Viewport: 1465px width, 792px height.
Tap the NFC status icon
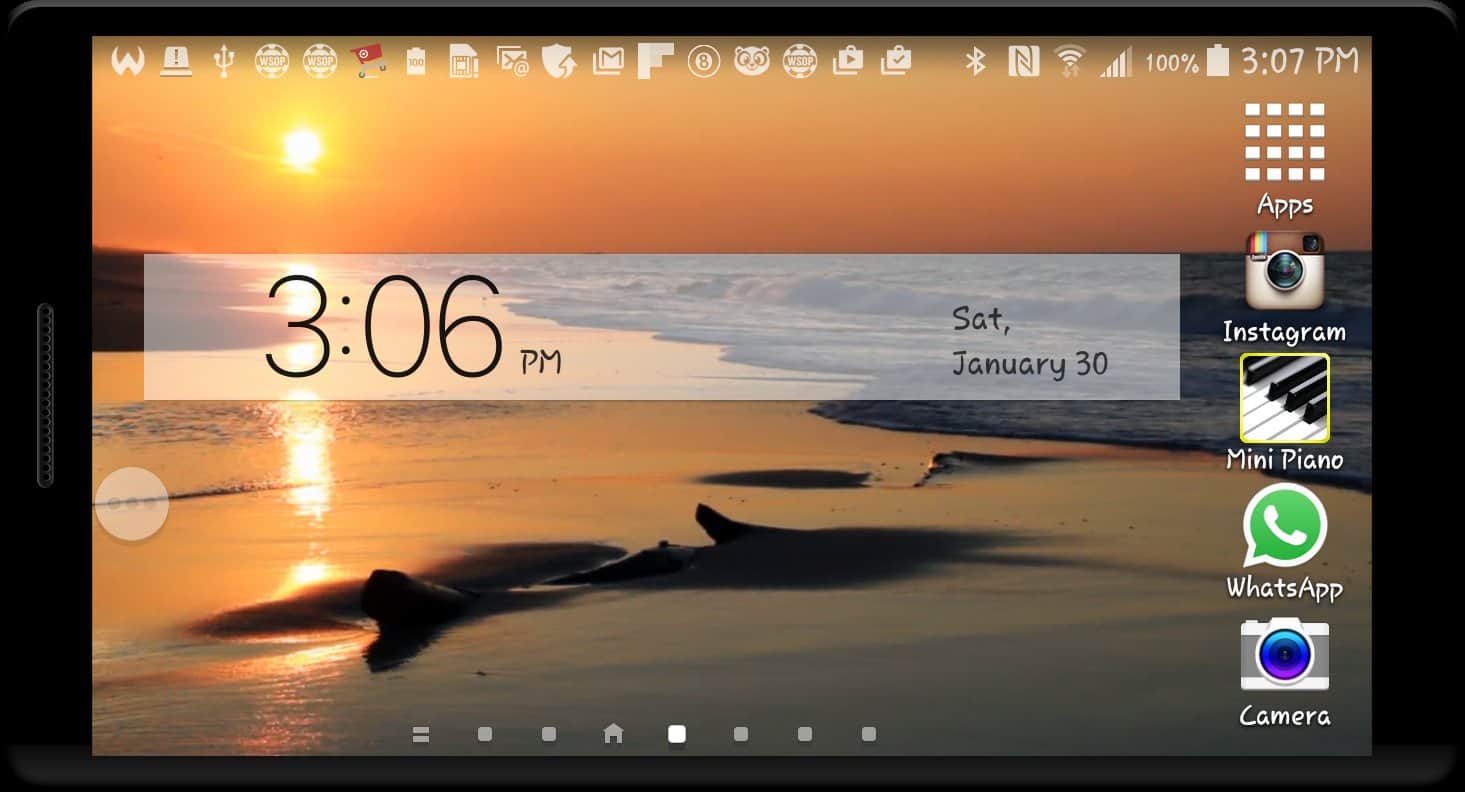point(1023,62)
